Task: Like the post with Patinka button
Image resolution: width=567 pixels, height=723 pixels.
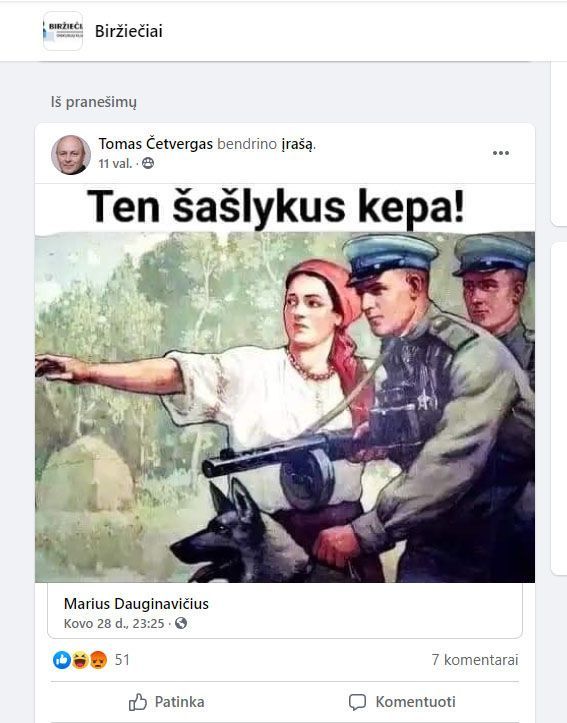Action: pos(166,702)
